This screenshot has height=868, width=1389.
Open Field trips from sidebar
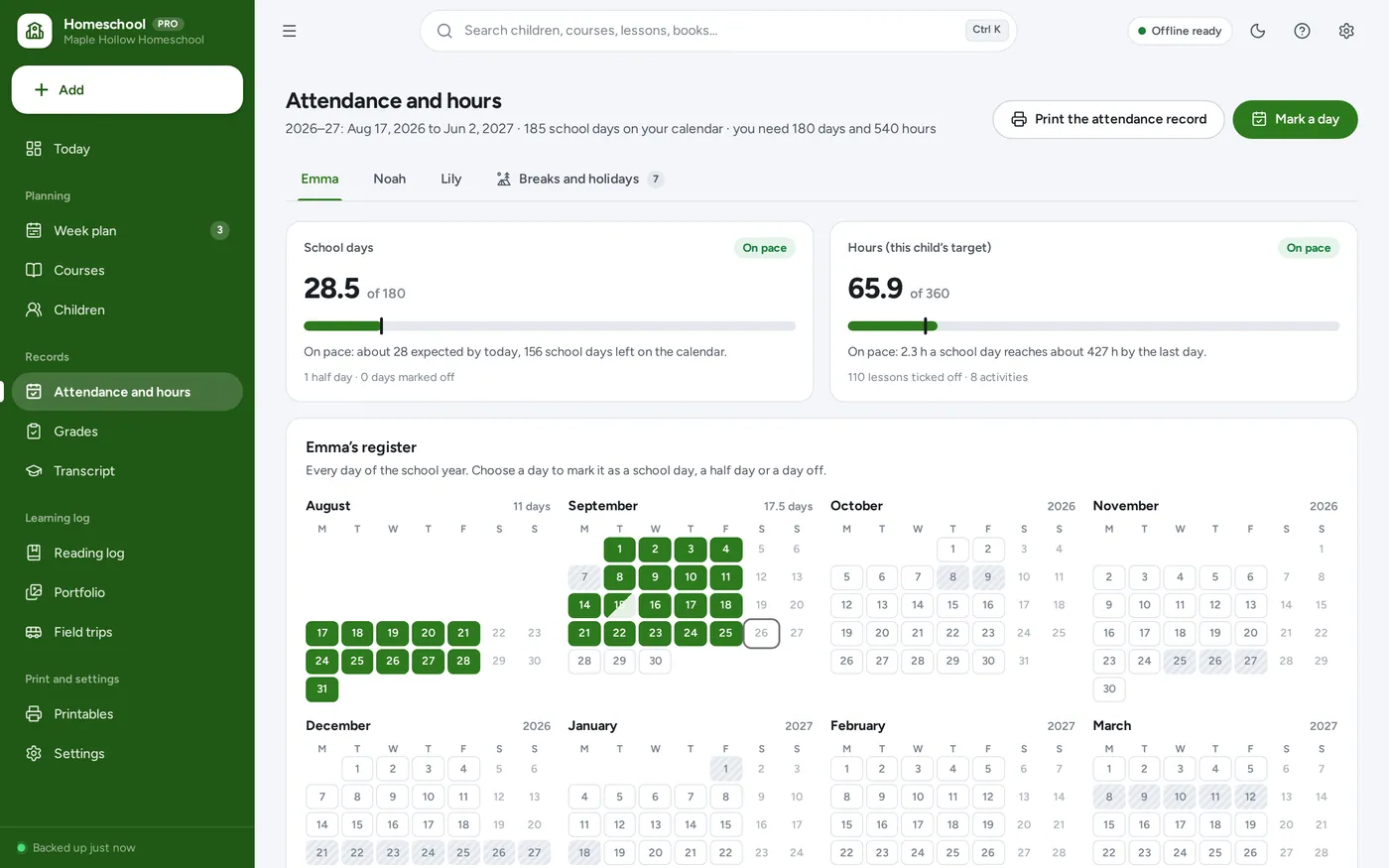coord(127,632)
